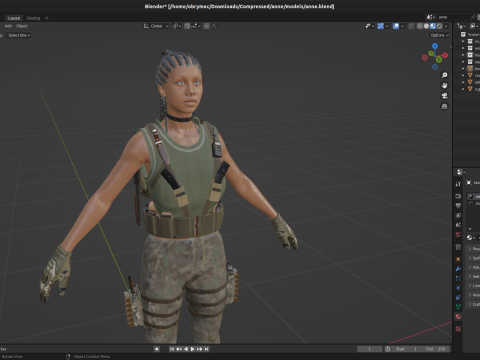Toggle snapping magnet button
Viewport: 480px width, 360px height.
(187, 26)
